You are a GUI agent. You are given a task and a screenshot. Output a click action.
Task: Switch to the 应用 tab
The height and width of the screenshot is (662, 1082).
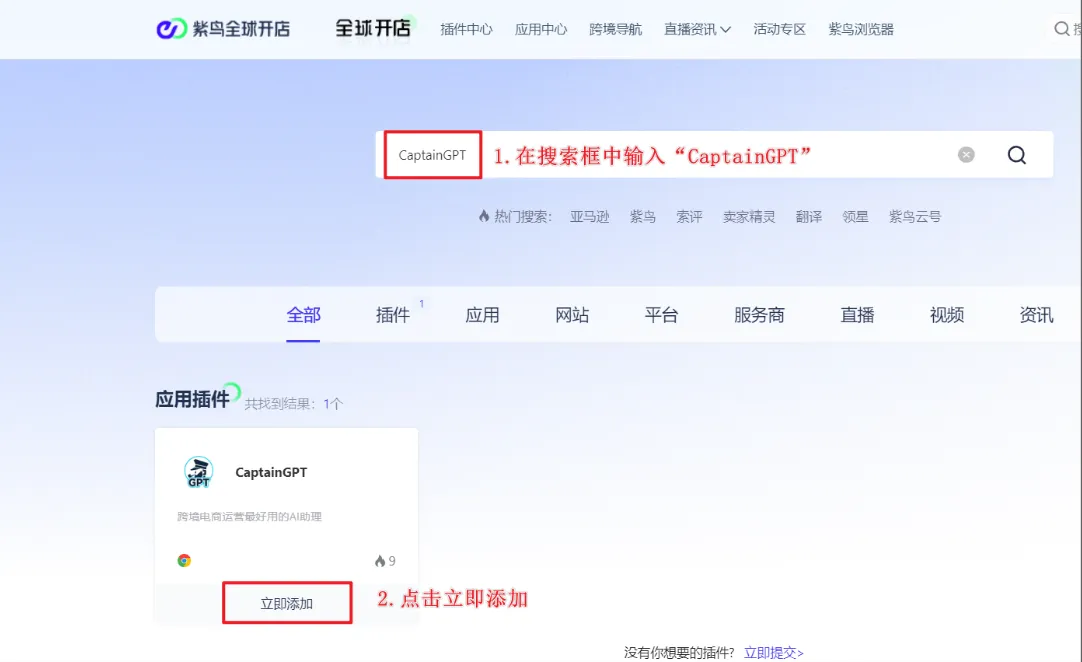(482, 315)
